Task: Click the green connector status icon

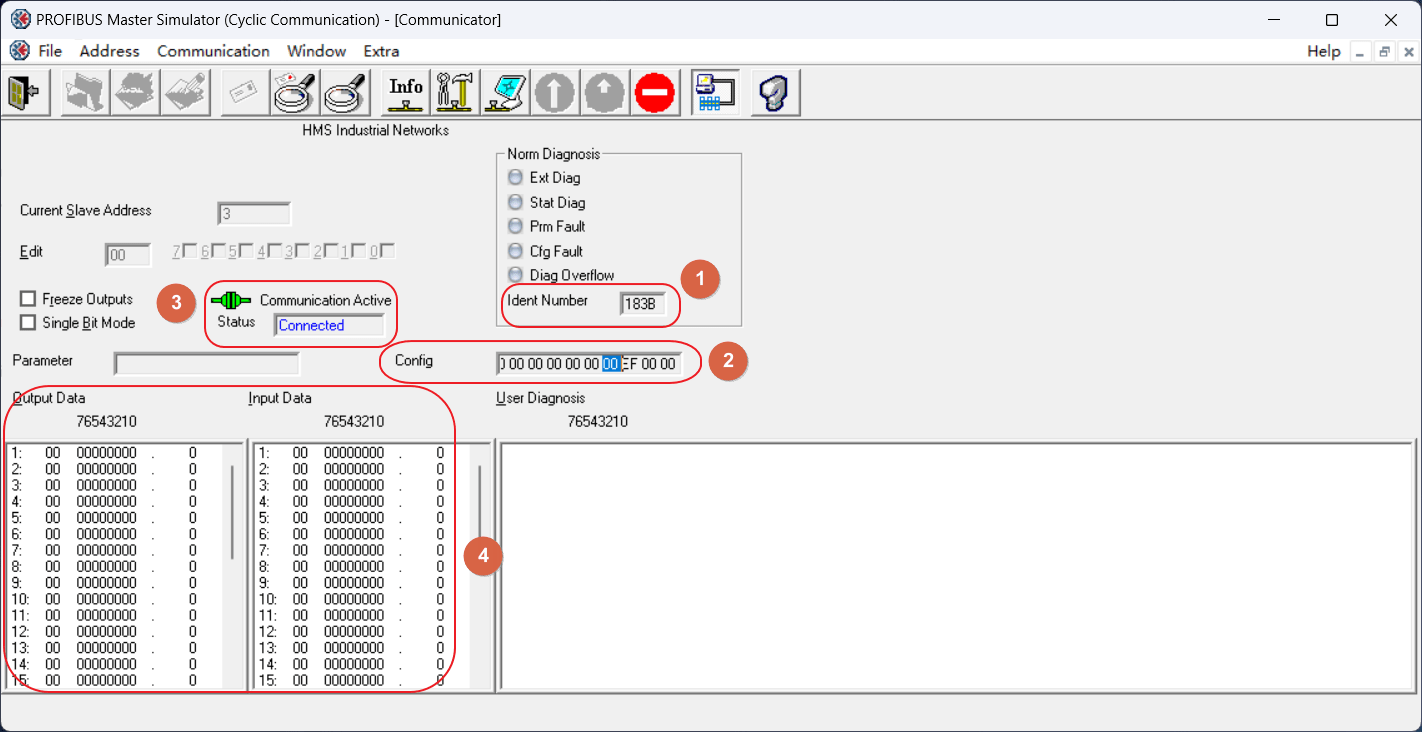Action: pyautogui.click(x=231, y=300)
